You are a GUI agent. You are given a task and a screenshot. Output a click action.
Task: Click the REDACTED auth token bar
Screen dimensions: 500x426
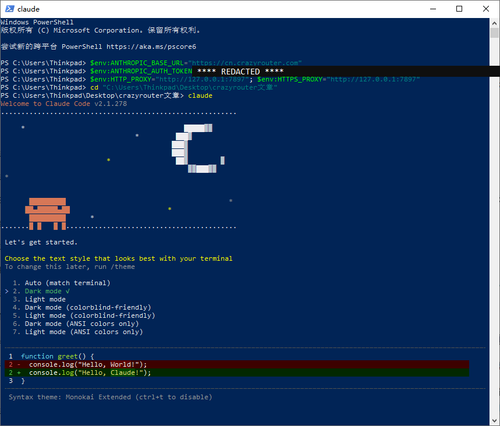click(x=346, y=71)
